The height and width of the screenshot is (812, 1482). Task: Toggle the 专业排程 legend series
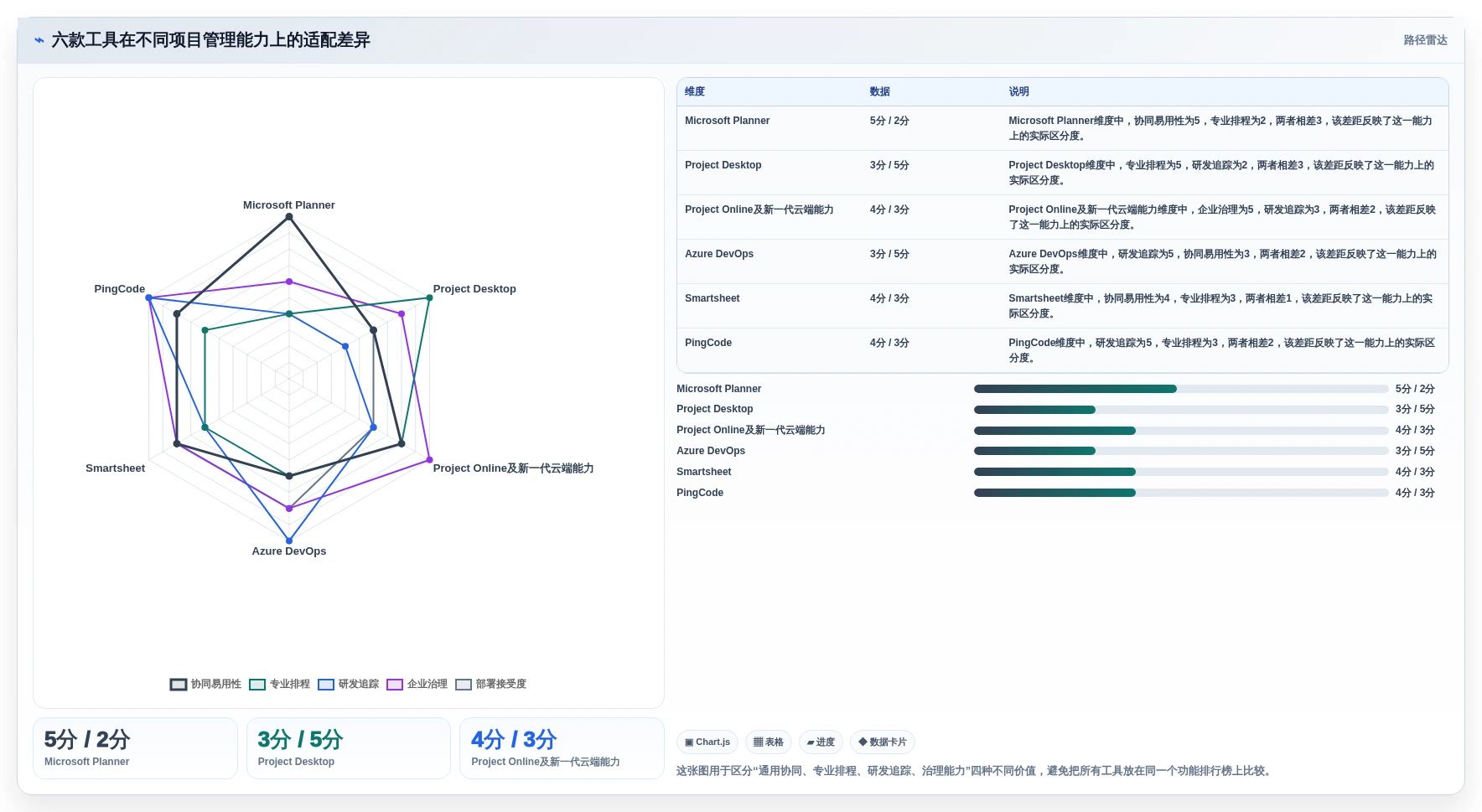pos(279,684)
